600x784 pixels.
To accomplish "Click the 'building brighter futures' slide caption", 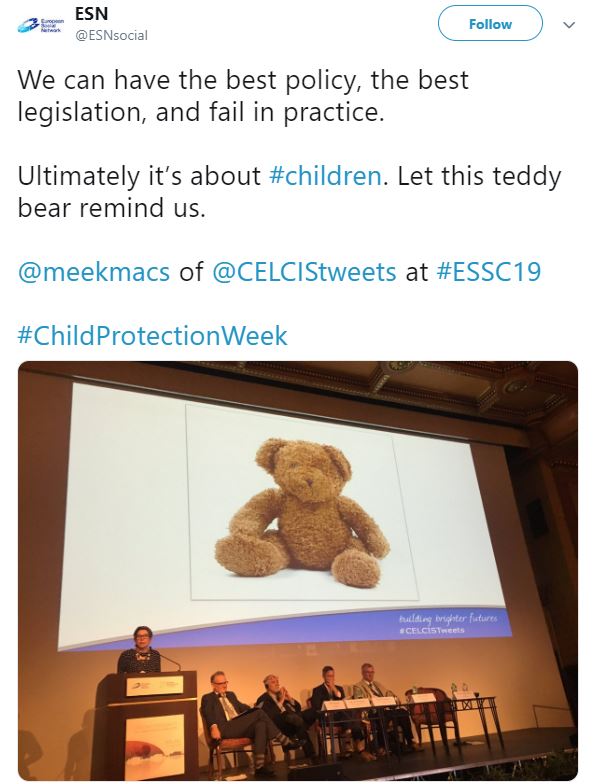I will click(x=448, y=619).
